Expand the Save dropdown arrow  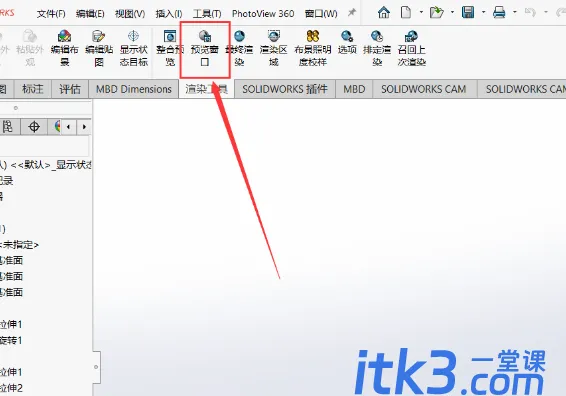tap(483, 12)
